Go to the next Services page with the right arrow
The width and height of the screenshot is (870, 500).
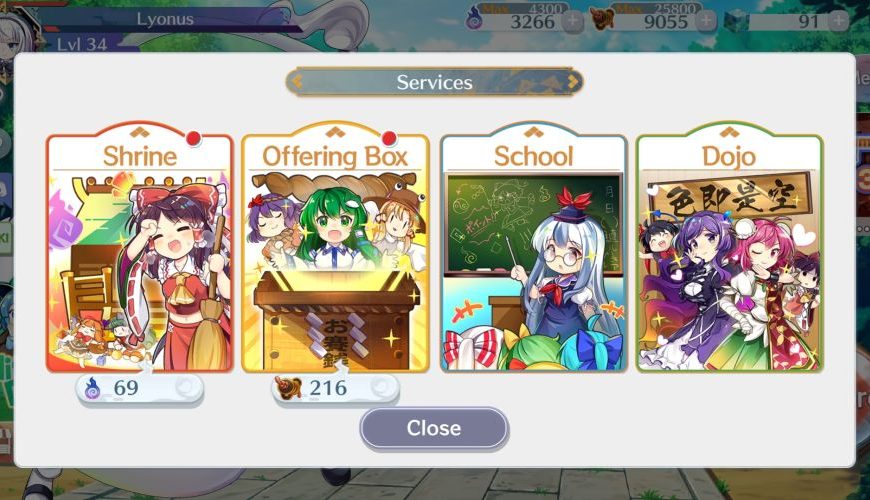coord(573,82)
